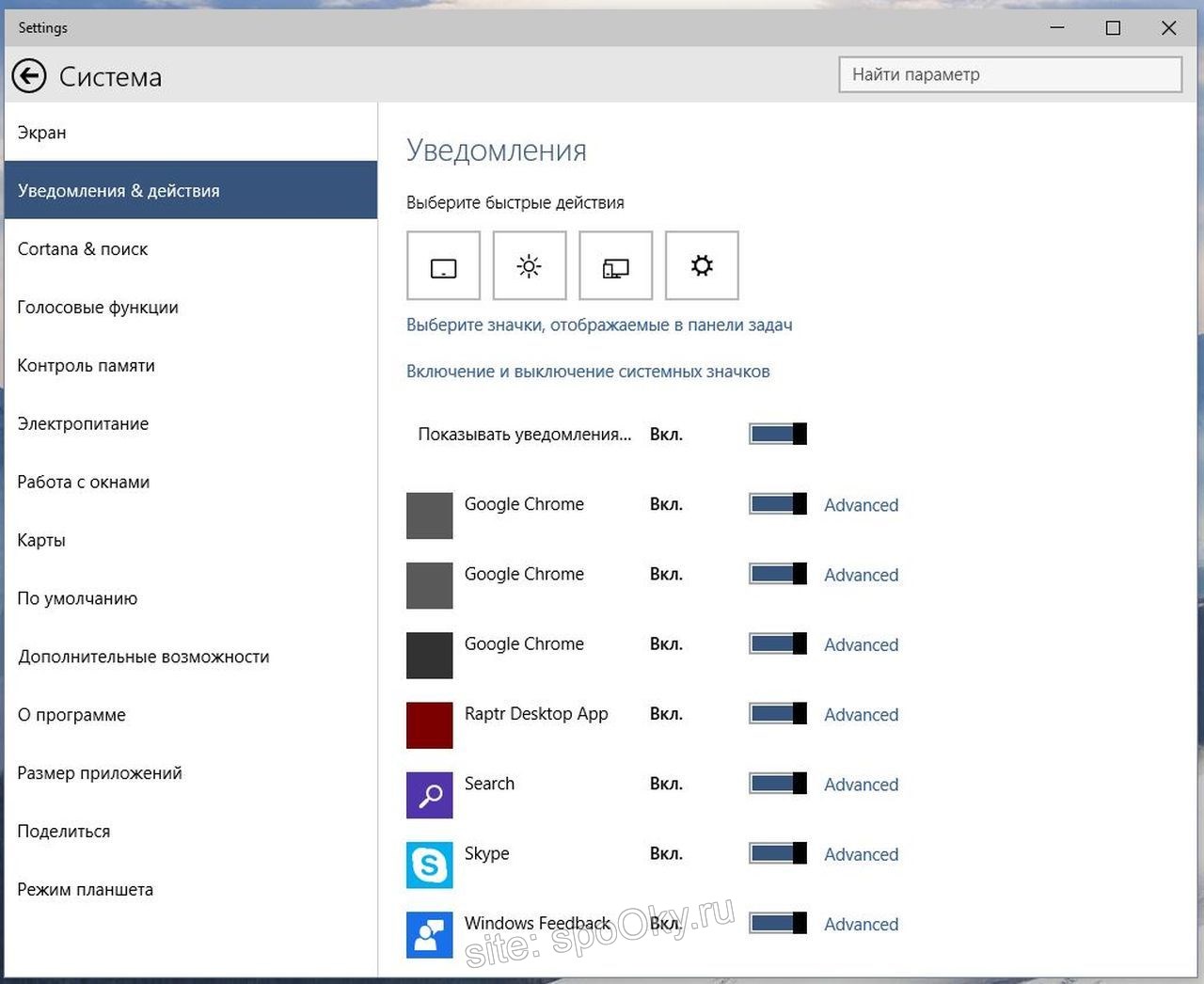Open Поделиться settings
1204x984 pixels.
[191, 832]
